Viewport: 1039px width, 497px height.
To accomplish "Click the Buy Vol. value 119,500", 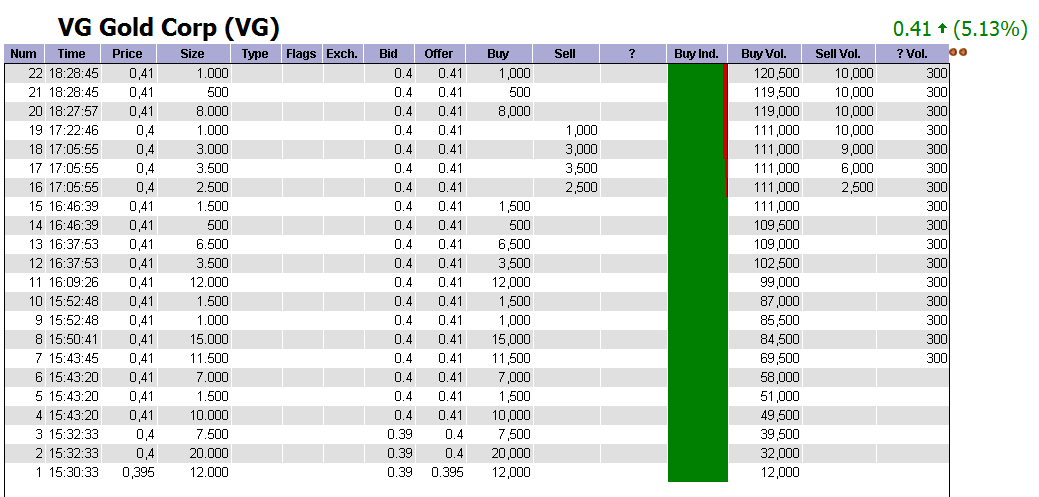I will point(777,92).
